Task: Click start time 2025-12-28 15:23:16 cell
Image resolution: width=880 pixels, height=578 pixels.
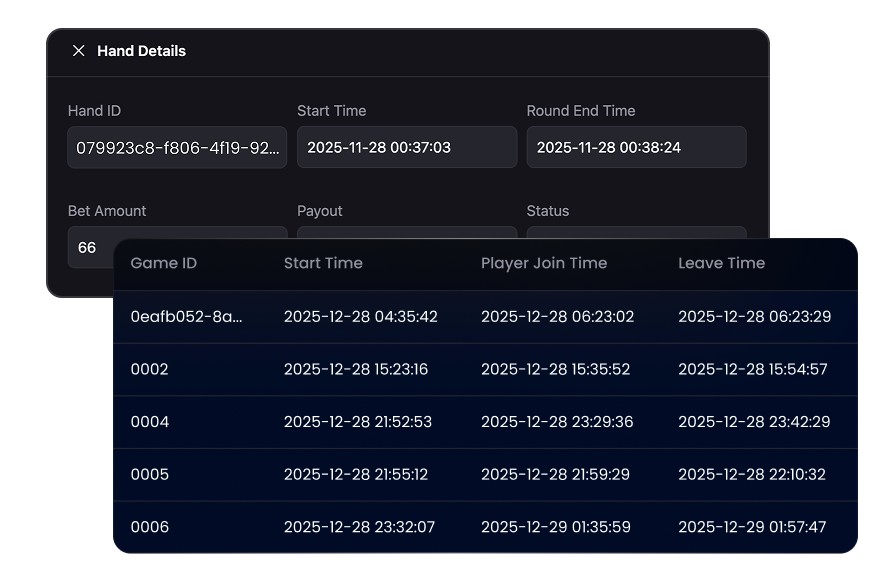Action: [356, 369]
